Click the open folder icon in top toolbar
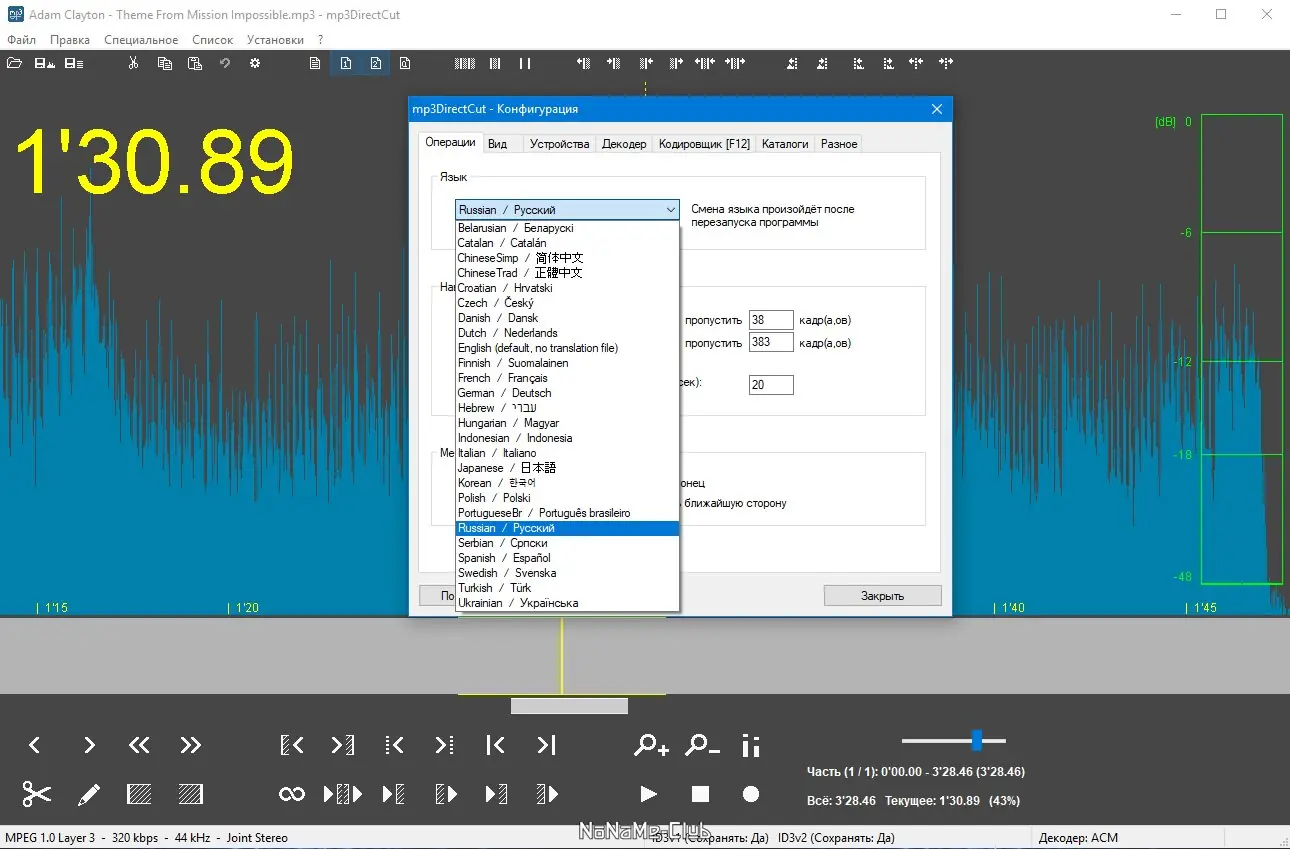1290x849 pixels. tap(14, 63)
